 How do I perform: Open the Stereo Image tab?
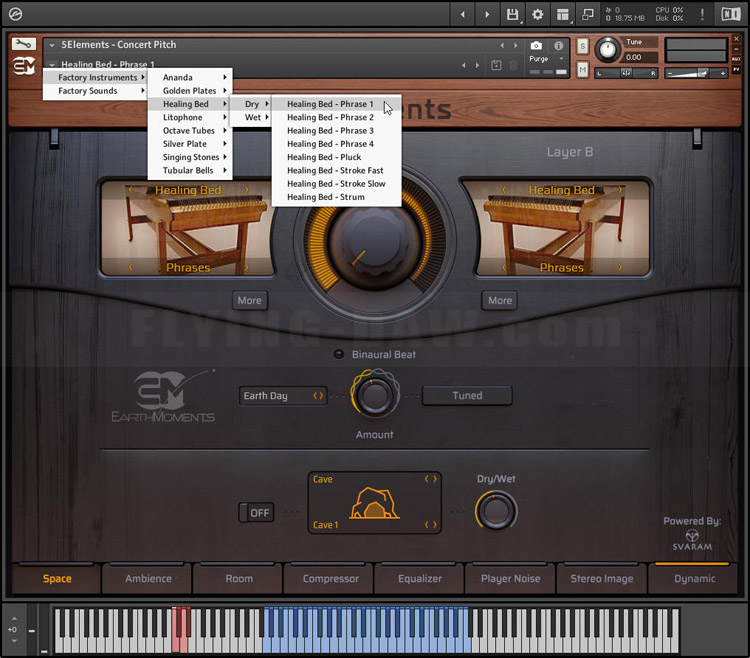(x=601, y=579)
